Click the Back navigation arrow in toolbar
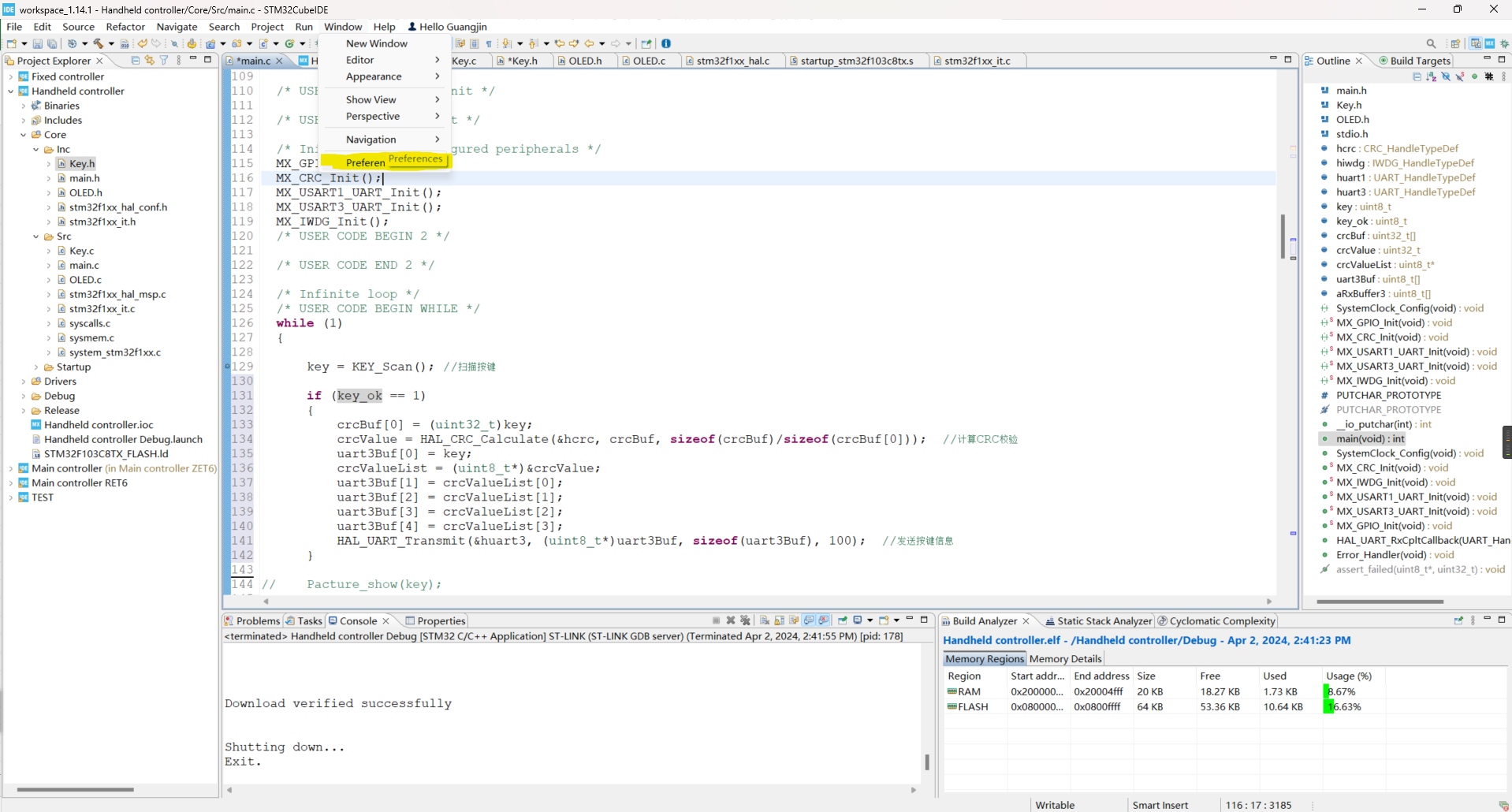The width and height of the screenshot is (1512, 812). click(x=589, y=43)
